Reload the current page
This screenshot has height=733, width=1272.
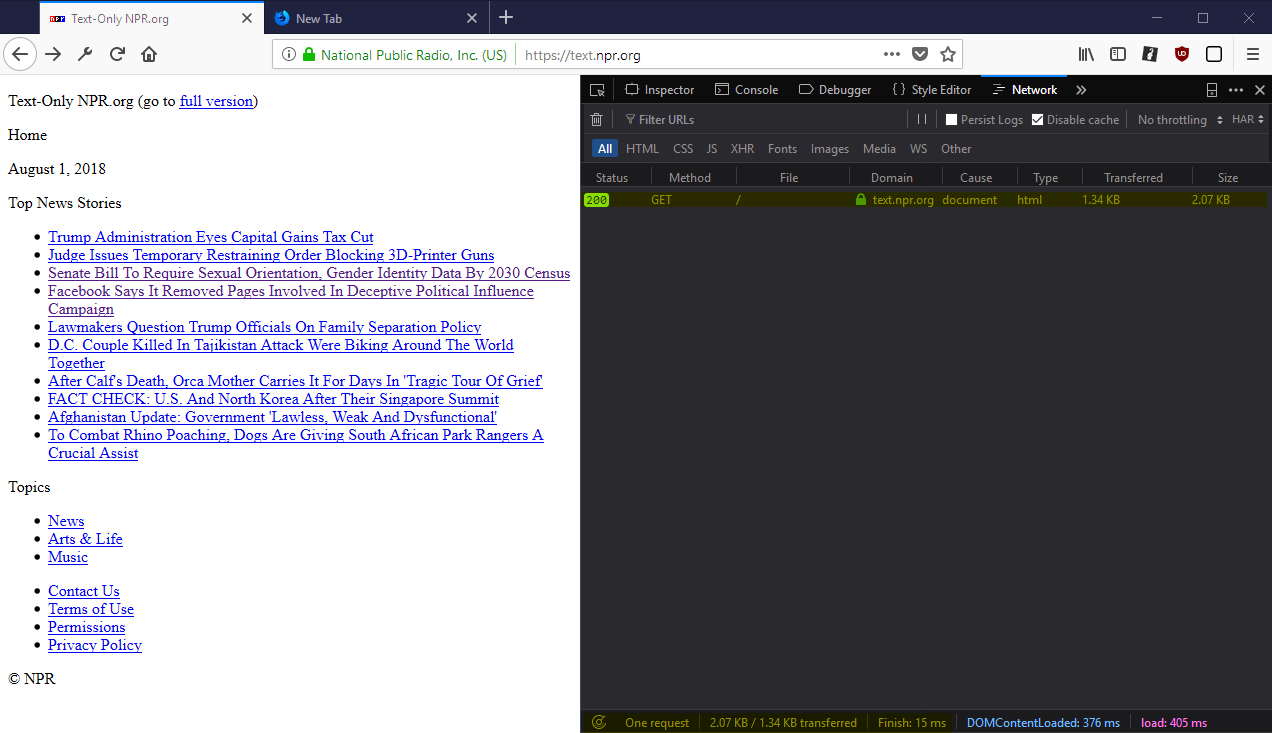coord(117,54)
